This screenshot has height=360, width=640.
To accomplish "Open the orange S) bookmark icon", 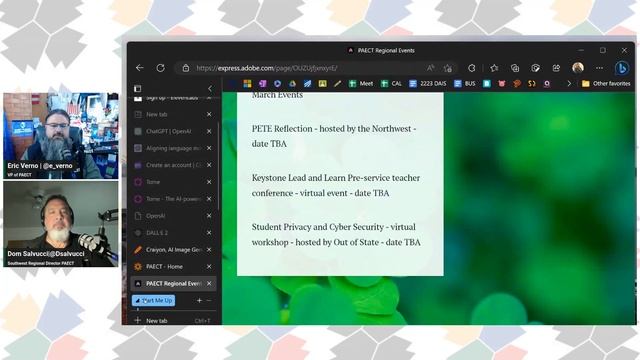I will click(x=531, y=84).
